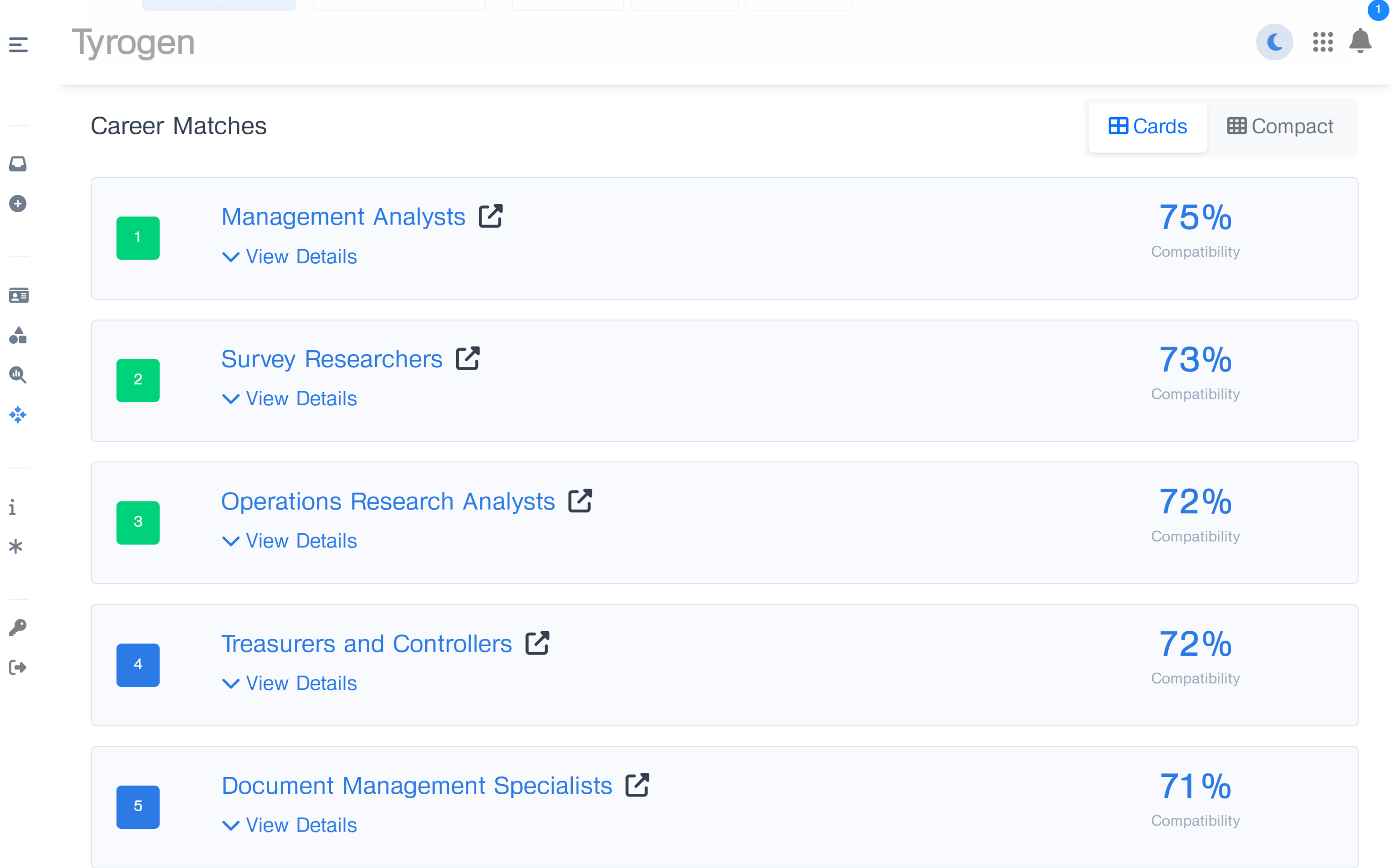The height and width of the screenshot is (868, 1400).
Task: Open the chart search sidebar icon
Action: (18, 375)
